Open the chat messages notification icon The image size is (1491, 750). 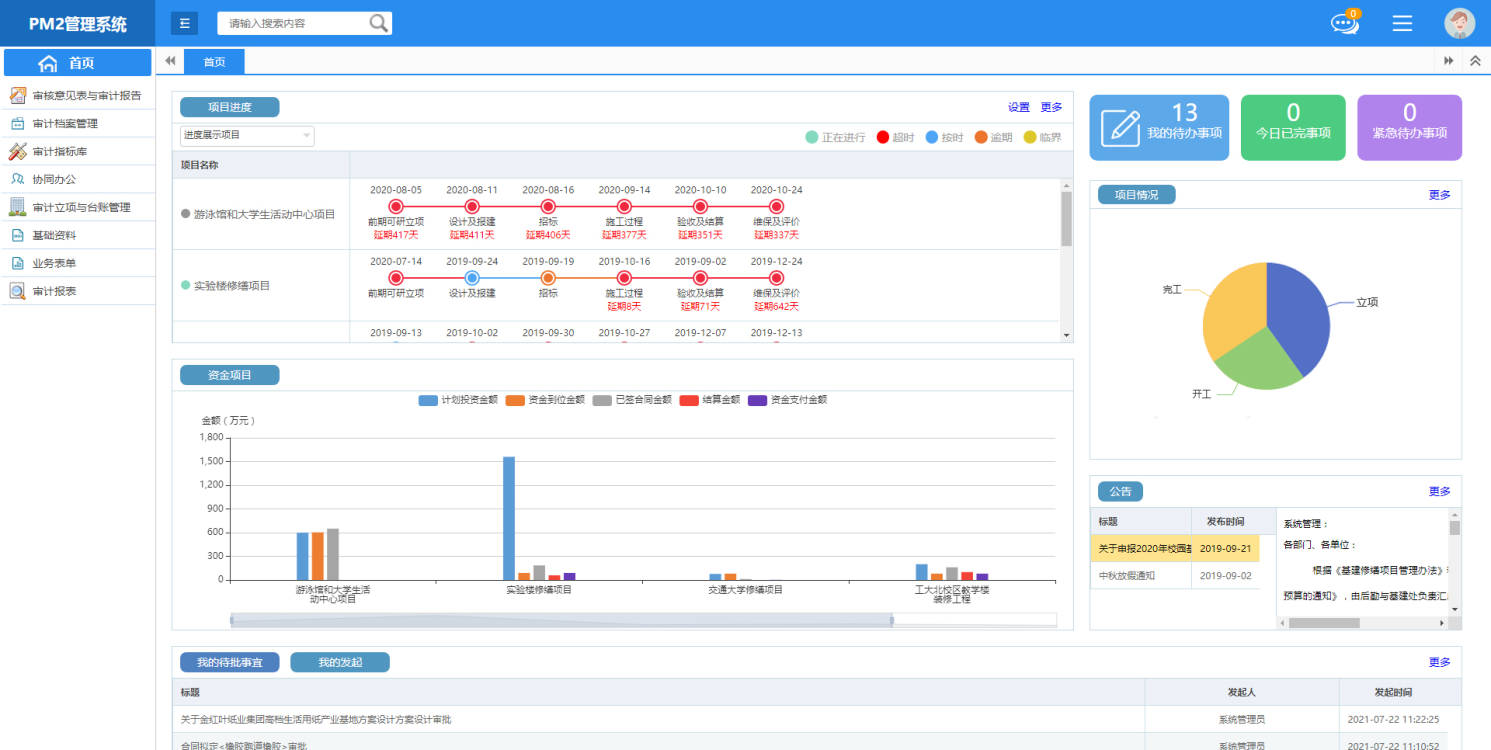pos(1344,23)
